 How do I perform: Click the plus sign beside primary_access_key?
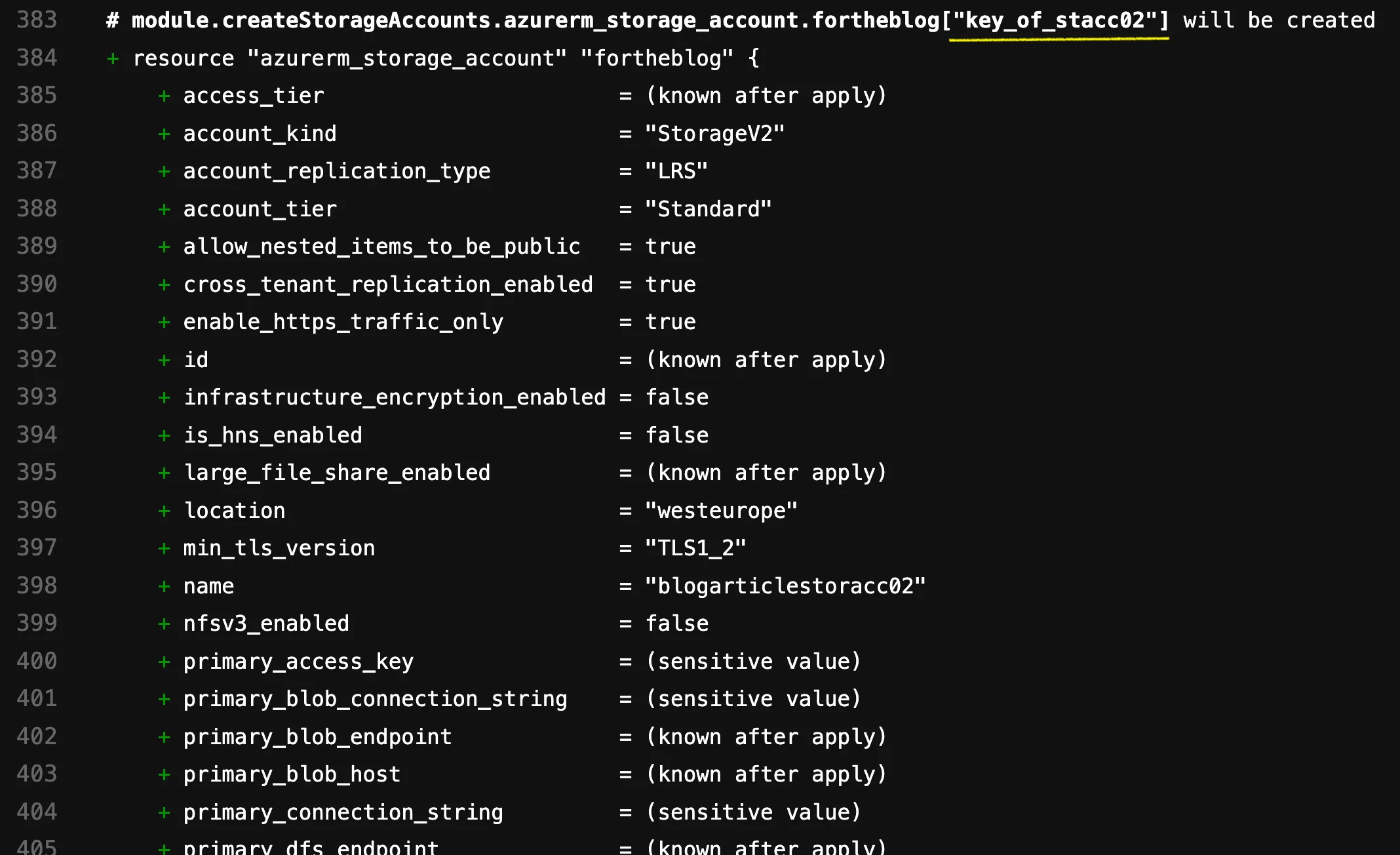tap(164, 662)
